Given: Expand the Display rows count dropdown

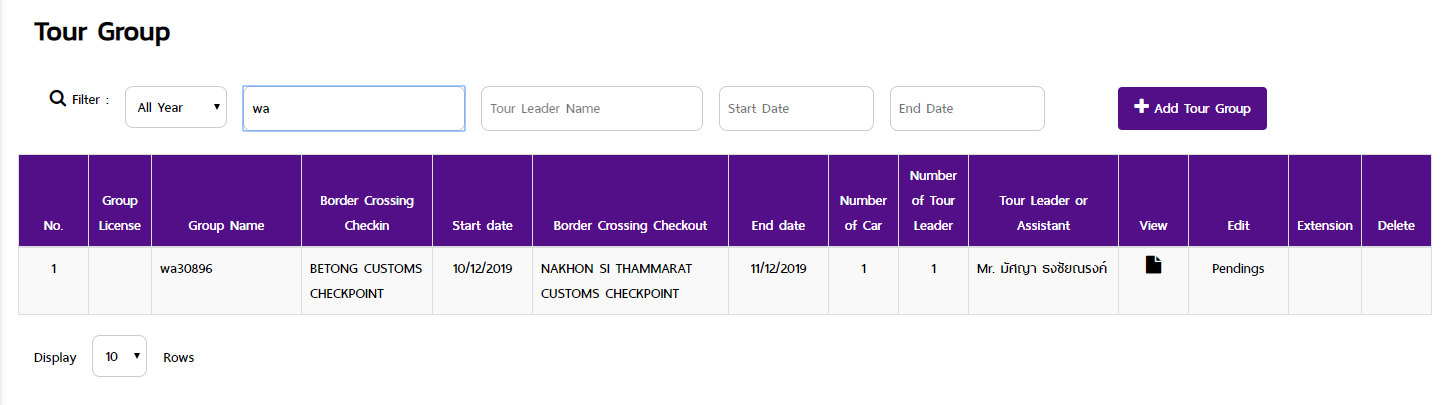Looking at the screenshot, I should [119, 356].
